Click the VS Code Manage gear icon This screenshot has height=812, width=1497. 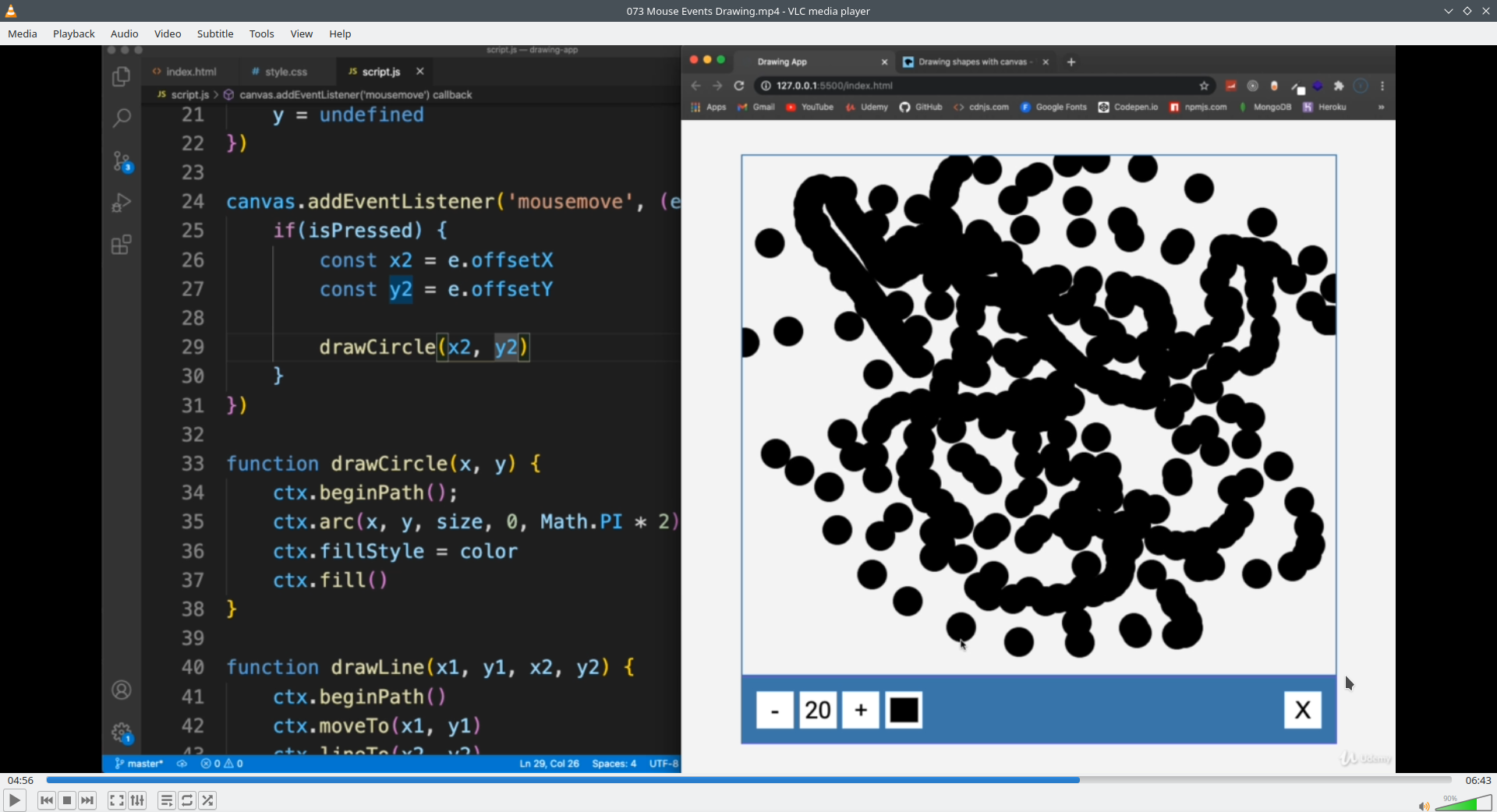(122, 733)
